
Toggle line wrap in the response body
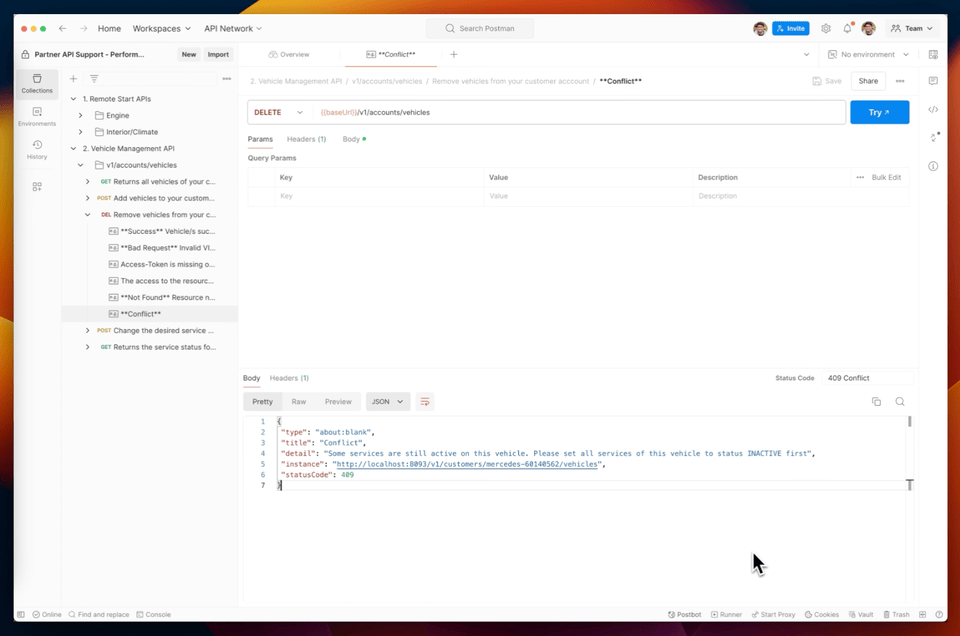(425, 402)
